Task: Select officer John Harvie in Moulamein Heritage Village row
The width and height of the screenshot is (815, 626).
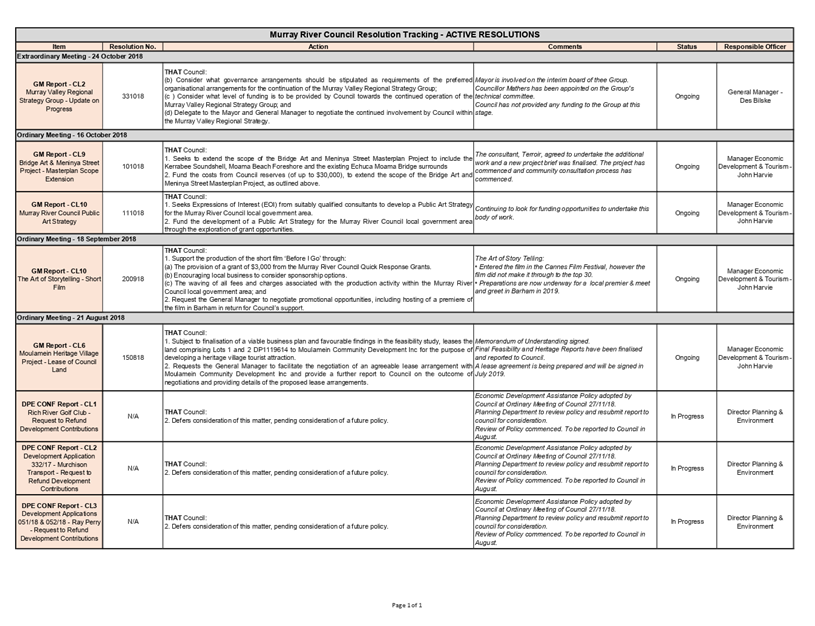Action: [755, 357]
